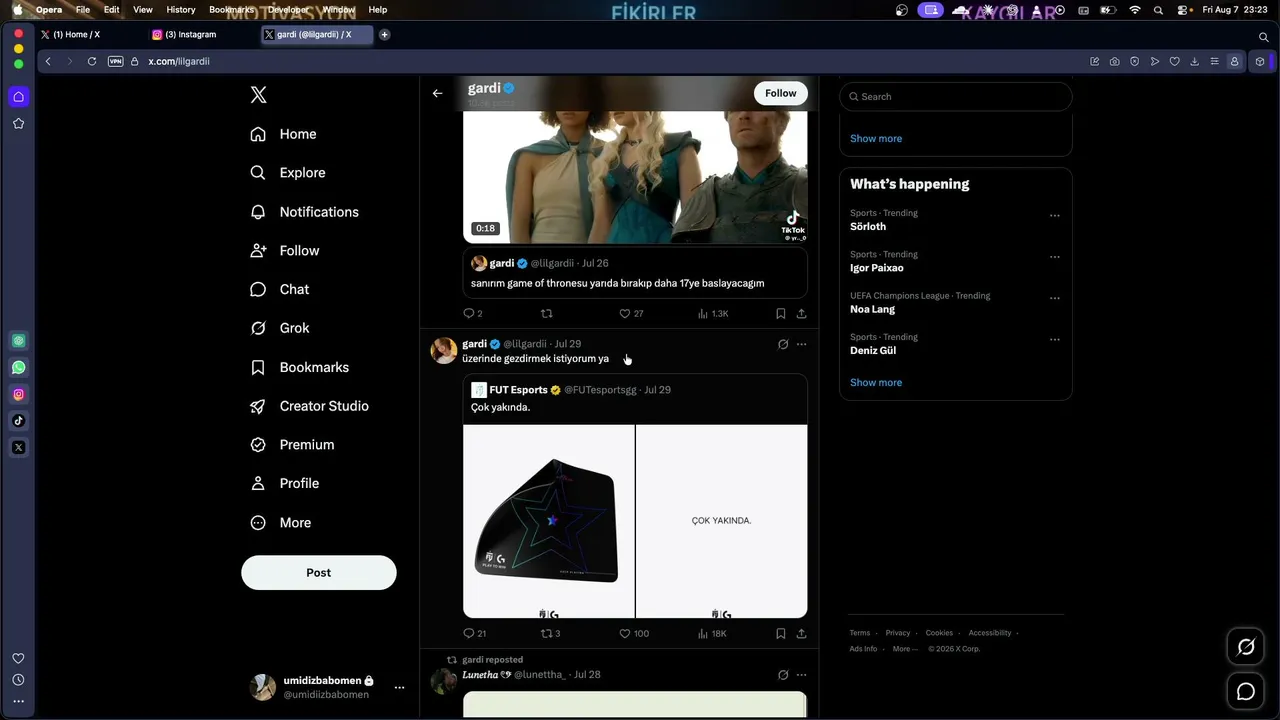The height and width of the screenshot is (720, 1280).
Task: Open more options for the Deniz Gül trend
Action: coord(1054,340)
